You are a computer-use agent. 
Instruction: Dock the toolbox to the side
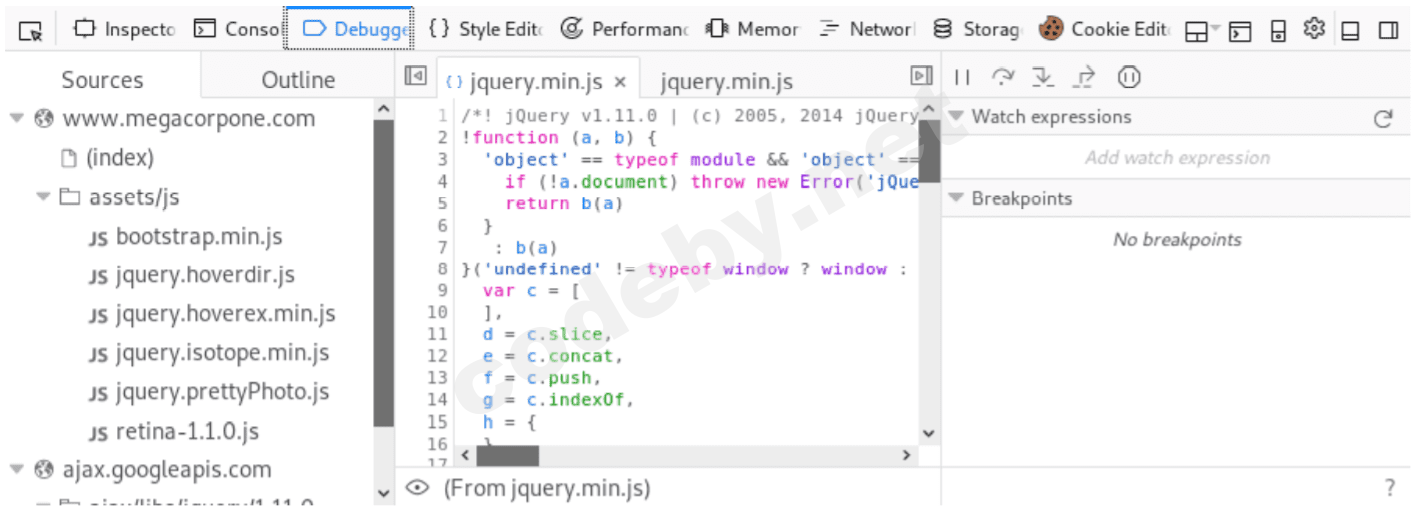coord(1388,31)
